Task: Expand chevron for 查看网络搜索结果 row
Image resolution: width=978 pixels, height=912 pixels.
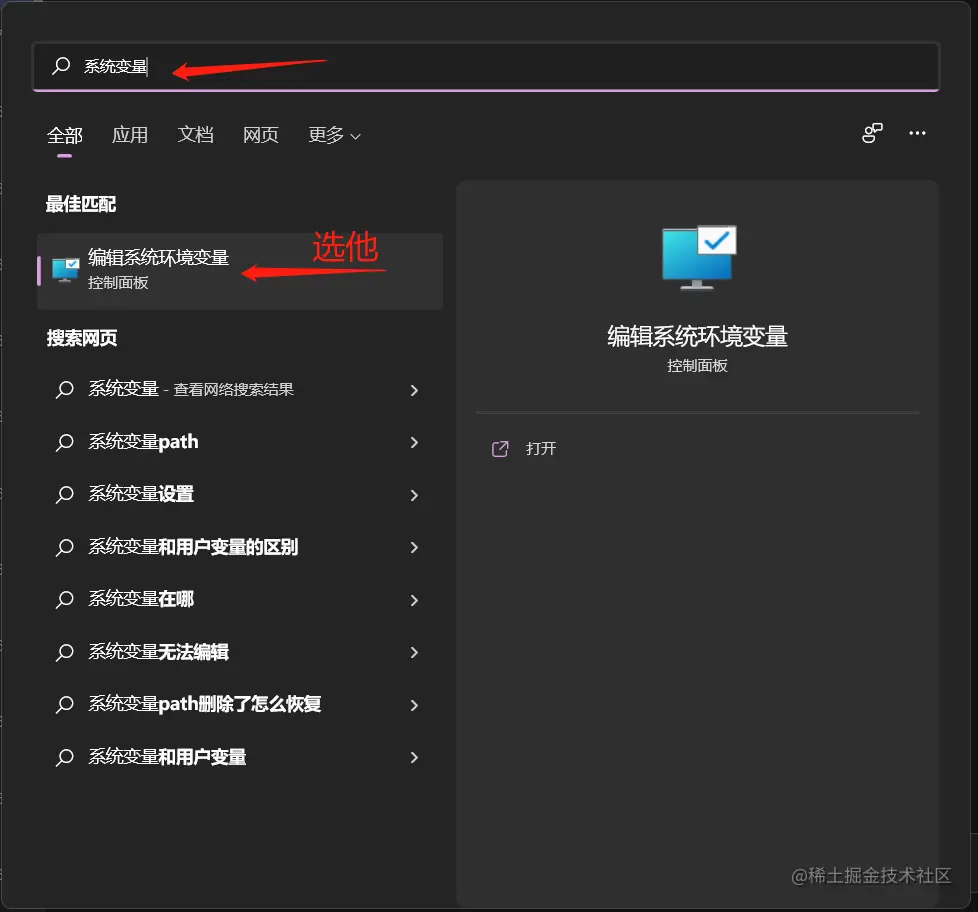Action: tap(414, 391)
